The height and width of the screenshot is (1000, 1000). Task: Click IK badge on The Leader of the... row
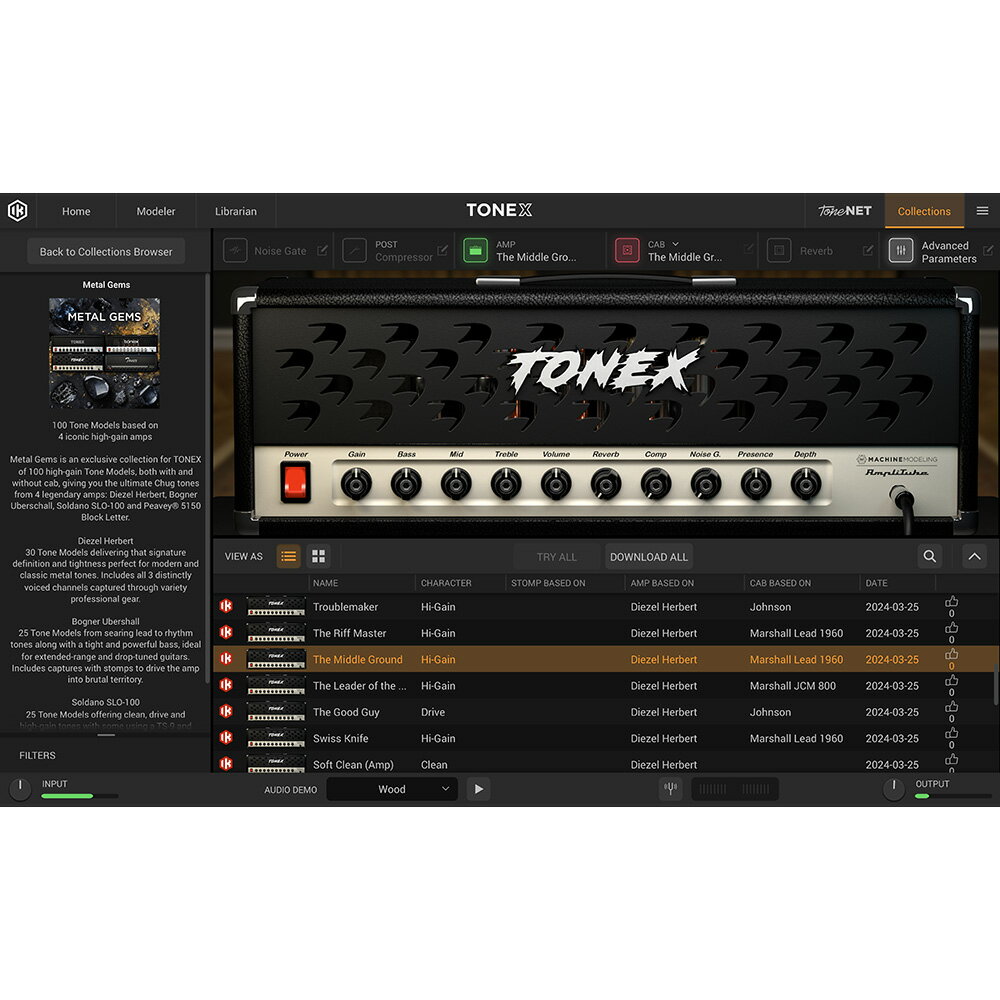(x=226, y=685)
